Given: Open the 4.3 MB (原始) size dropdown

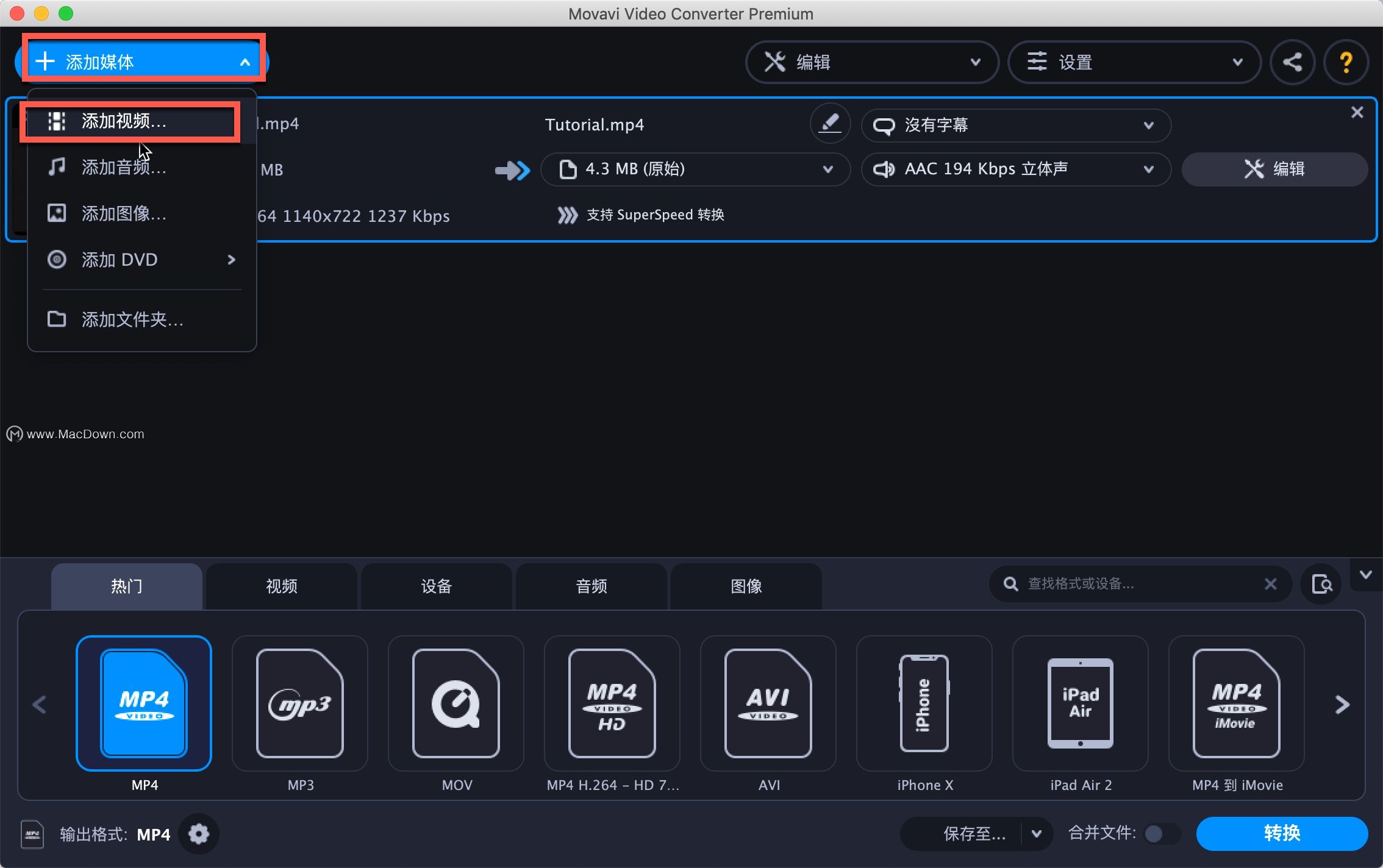Looking at the screenshot, I should click(695, 169).
